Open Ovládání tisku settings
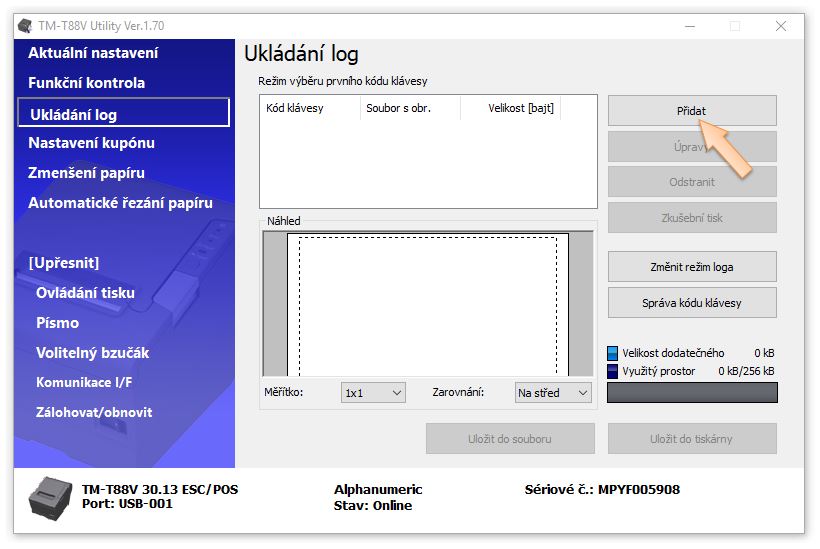This screenshot has width=820, height=549. 85,293
